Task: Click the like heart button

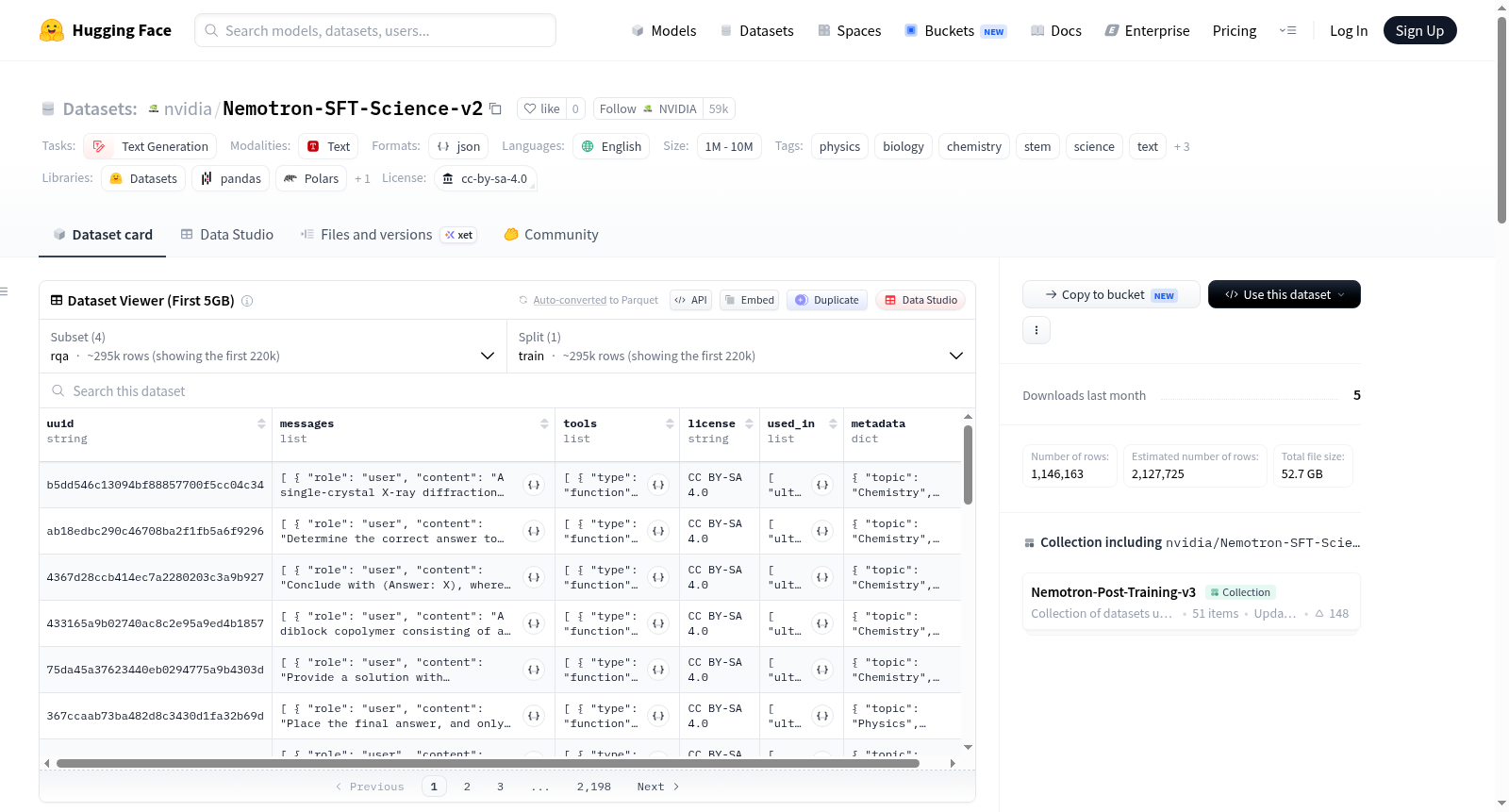Action: 542,108
